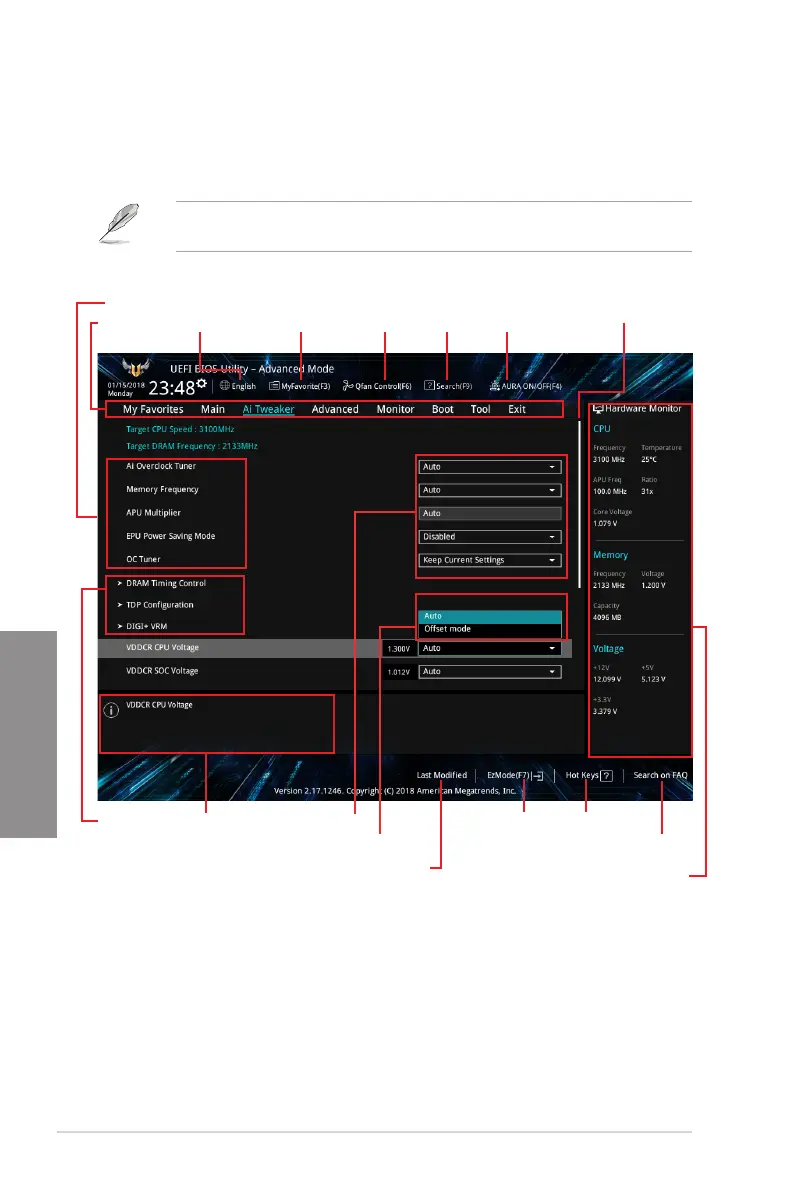Click the Voltage heading in Hardware Monitor
Viewport: 794px width, 1196px height.
(x=608, y=649)
